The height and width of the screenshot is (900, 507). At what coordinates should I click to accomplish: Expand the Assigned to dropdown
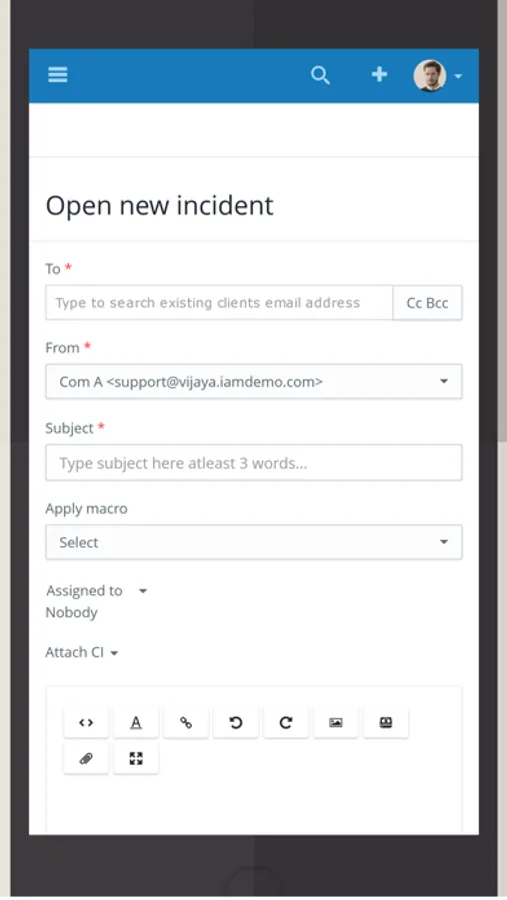click(x=143, y=591)
